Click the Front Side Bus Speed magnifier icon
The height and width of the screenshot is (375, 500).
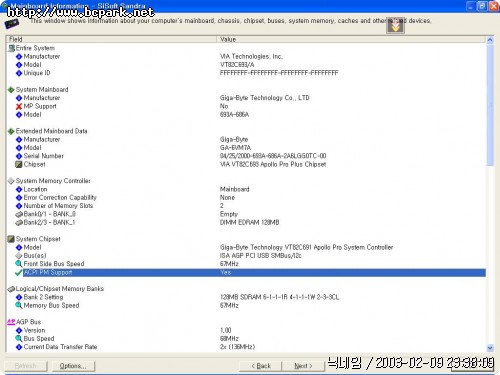[x=19, y=264]
